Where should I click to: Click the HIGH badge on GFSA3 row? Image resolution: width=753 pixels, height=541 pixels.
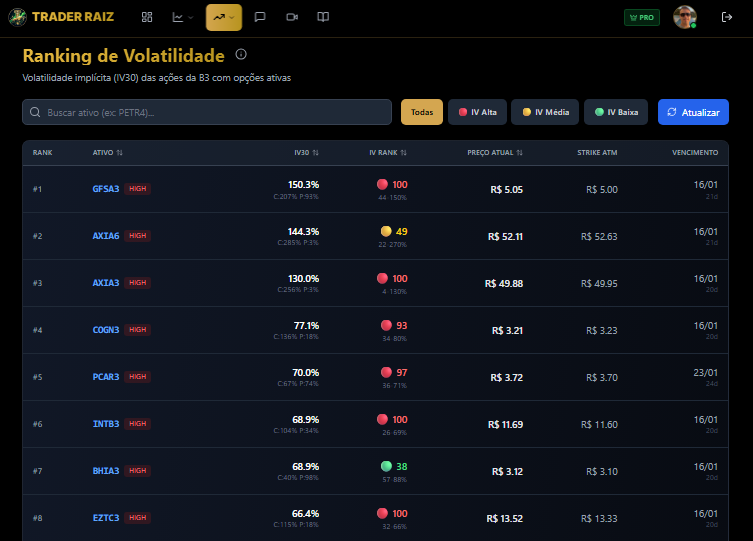[138, 189]
